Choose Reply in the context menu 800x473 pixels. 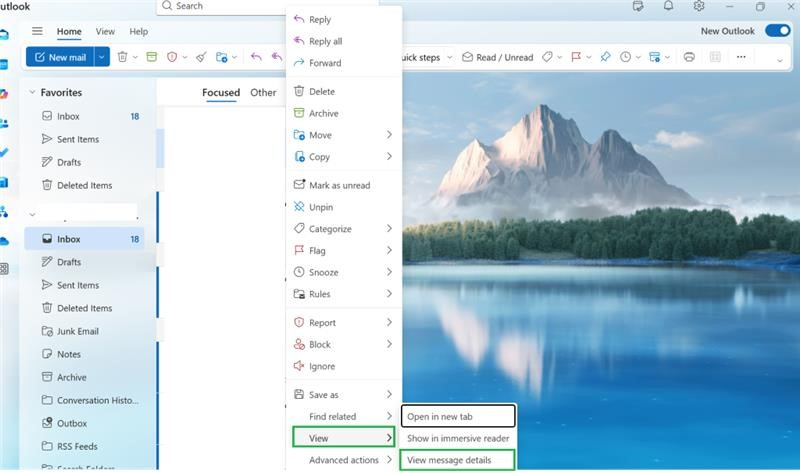click(x=343, y=19)
